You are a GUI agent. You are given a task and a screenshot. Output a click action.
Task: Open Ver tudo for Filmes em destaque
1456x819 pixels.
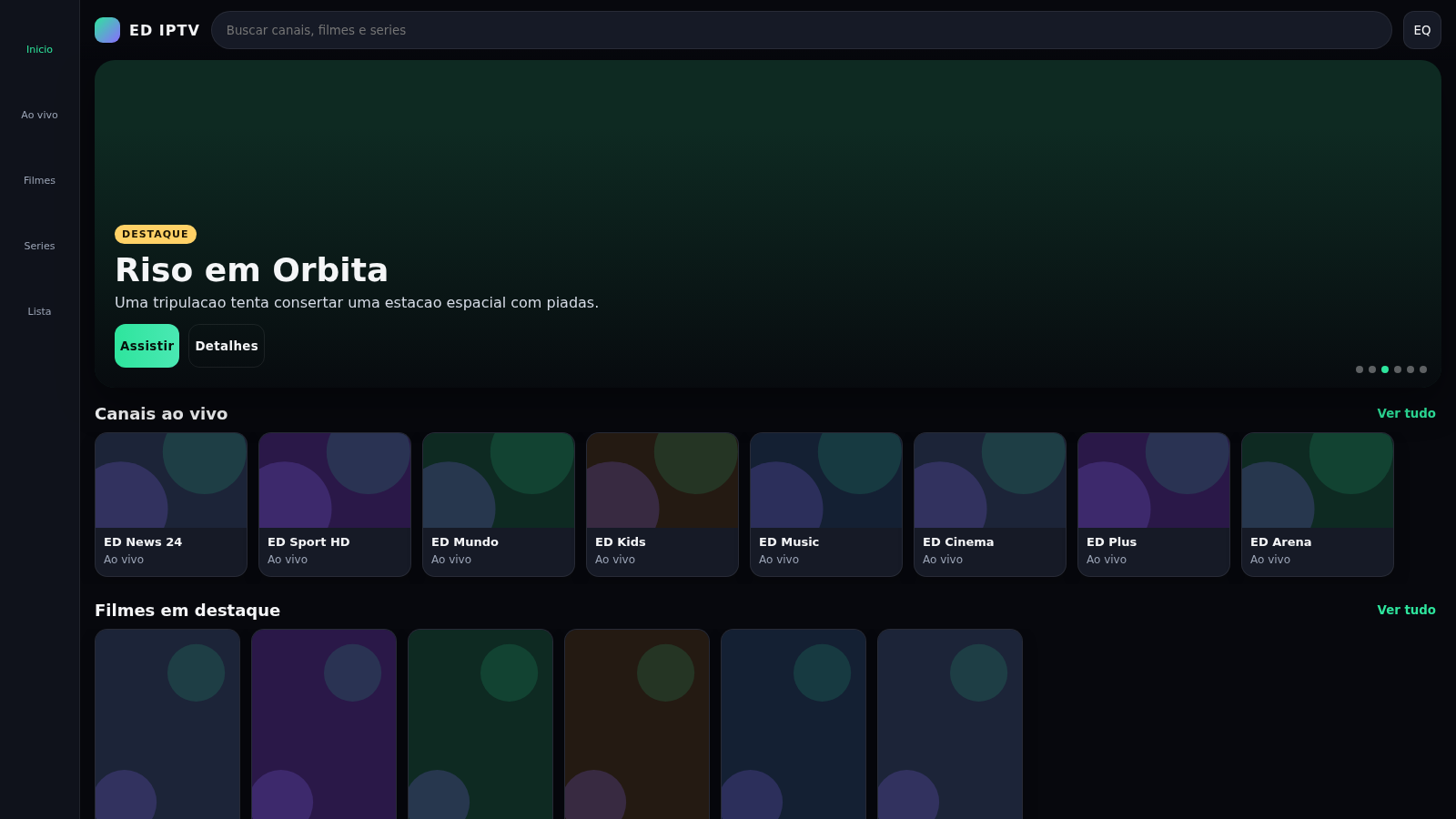pyautogui.click(x=1406, y=610)
